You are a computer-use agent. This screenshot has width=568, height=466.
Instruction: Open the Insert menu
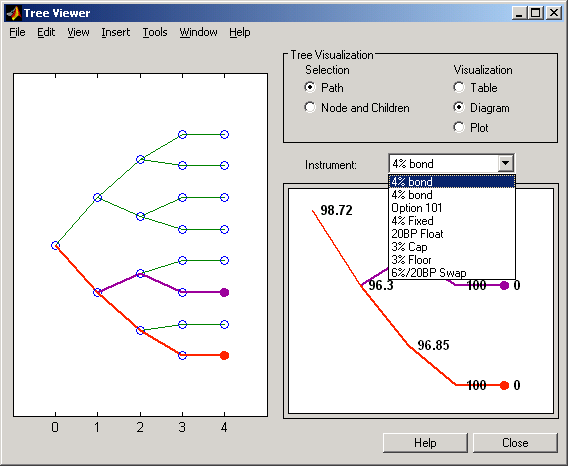click(116, 32)
